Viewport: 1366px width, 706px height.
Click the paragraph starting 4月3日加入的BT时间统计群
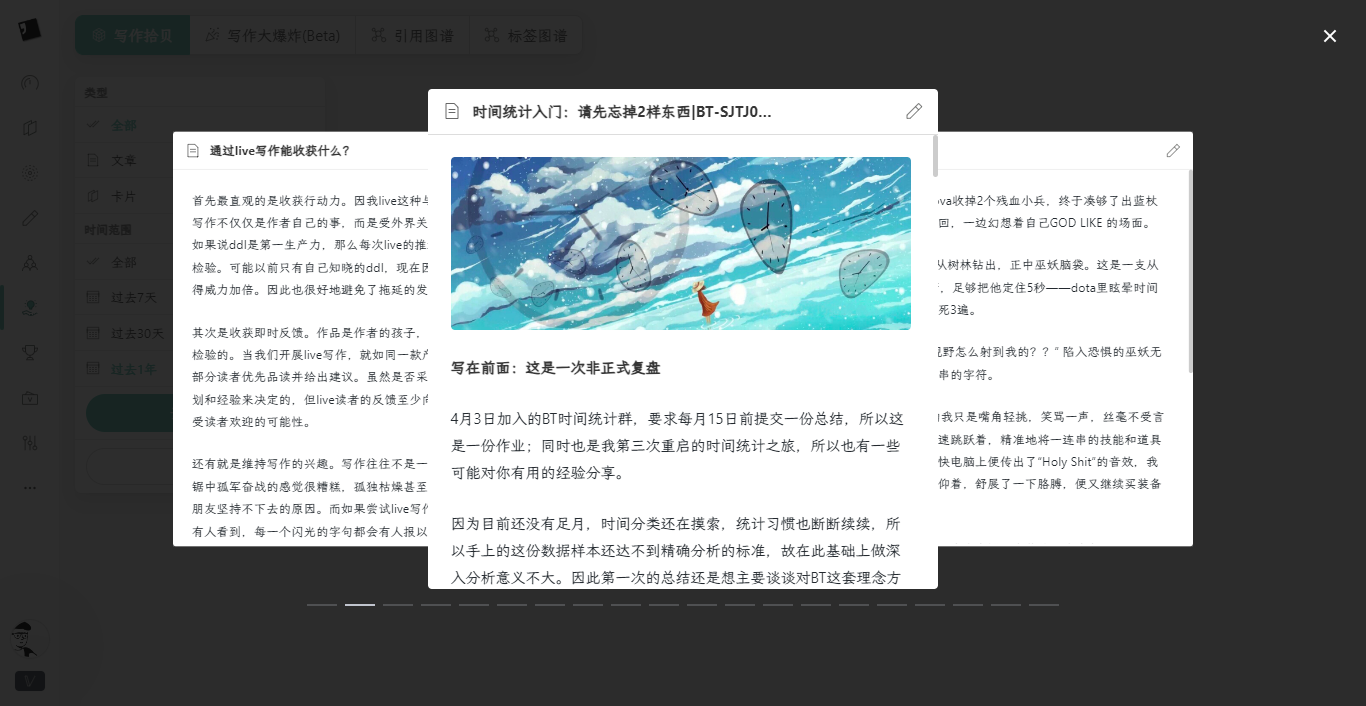pyautogui.click(x=677, y=445)
